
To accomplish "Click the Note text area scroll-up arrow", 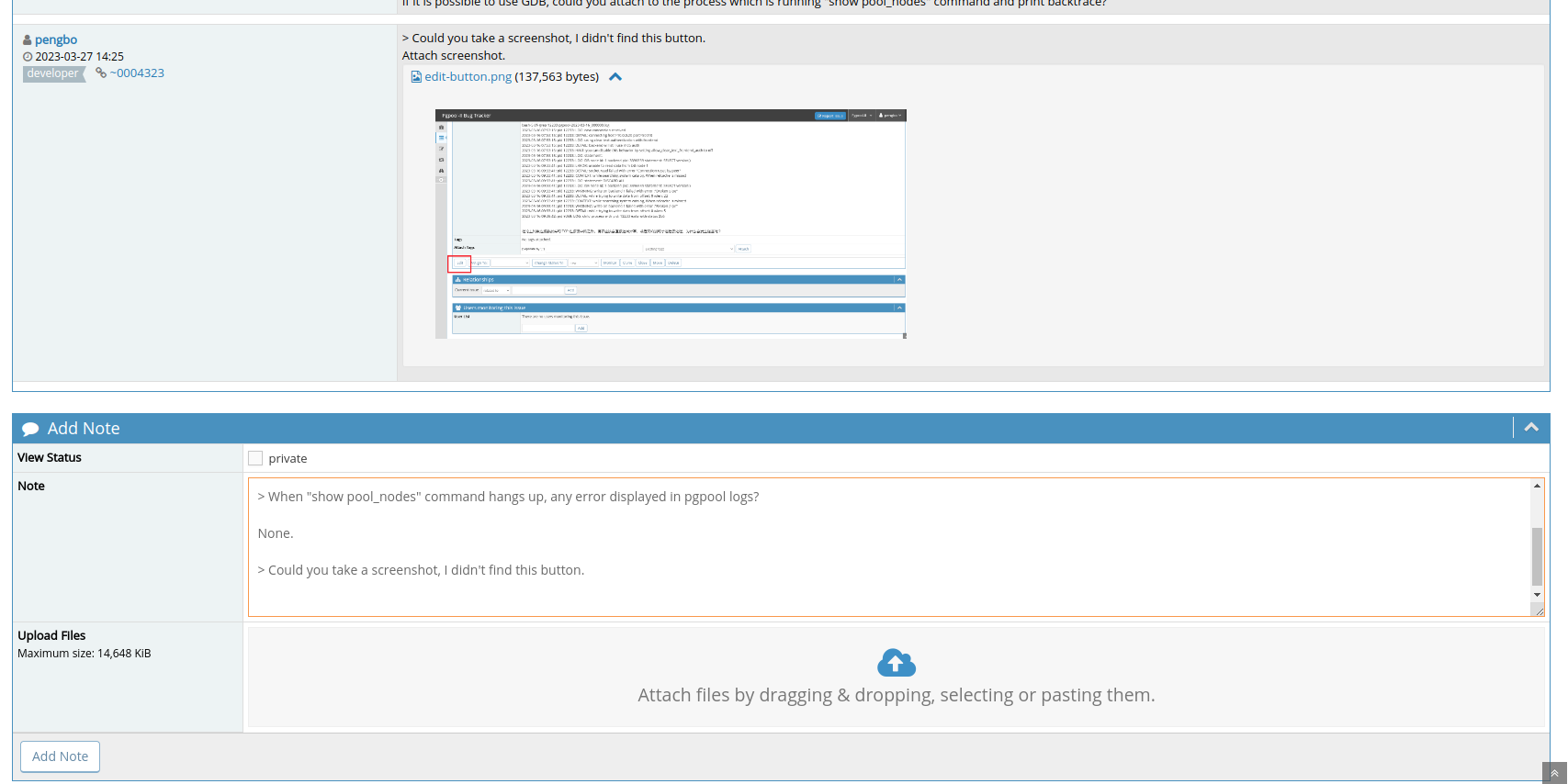I will pos(1537,486).
